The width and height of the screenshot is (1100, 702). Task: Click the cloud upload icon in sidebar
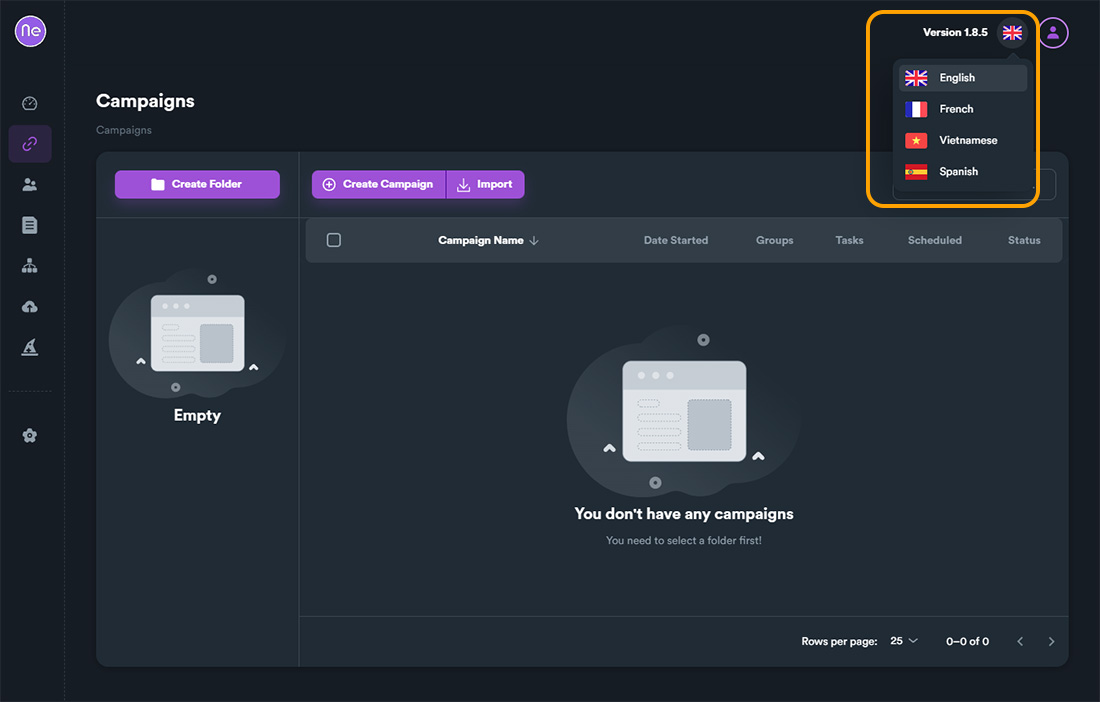29,307
